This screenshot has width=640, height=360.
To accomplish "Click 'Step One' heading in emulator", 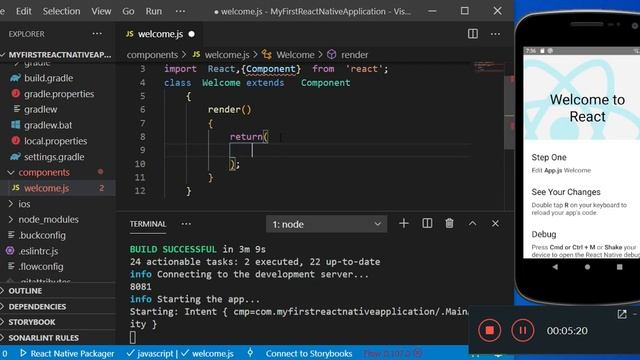I will coord(549,157).
